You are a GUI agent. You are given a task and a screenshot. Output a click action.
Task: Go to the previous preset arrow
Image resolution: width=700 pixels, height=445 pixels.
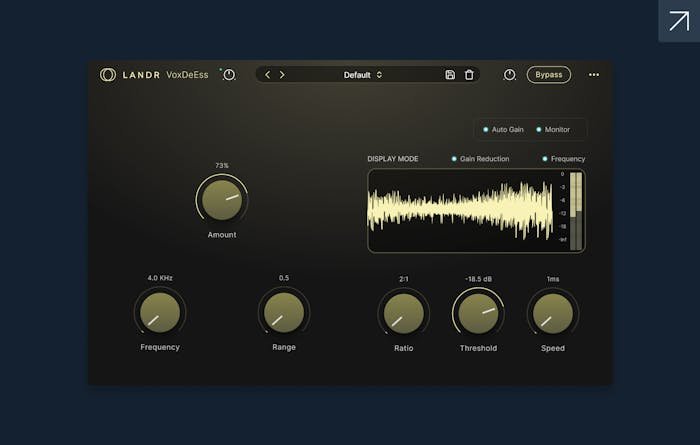(267, 75)
